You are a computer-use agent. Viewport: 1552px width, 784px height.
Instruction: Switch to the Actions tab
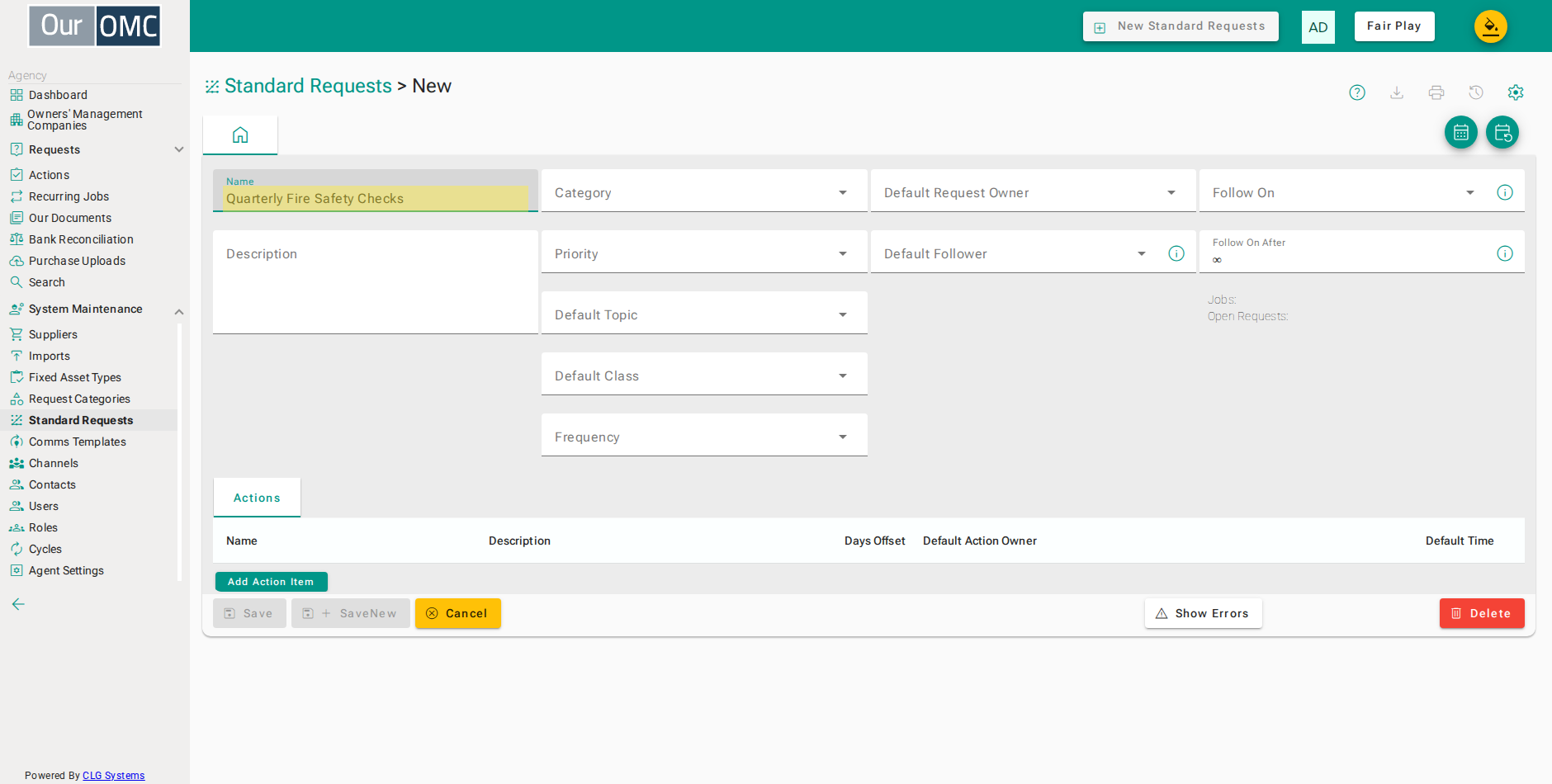(x=257, y=498)
